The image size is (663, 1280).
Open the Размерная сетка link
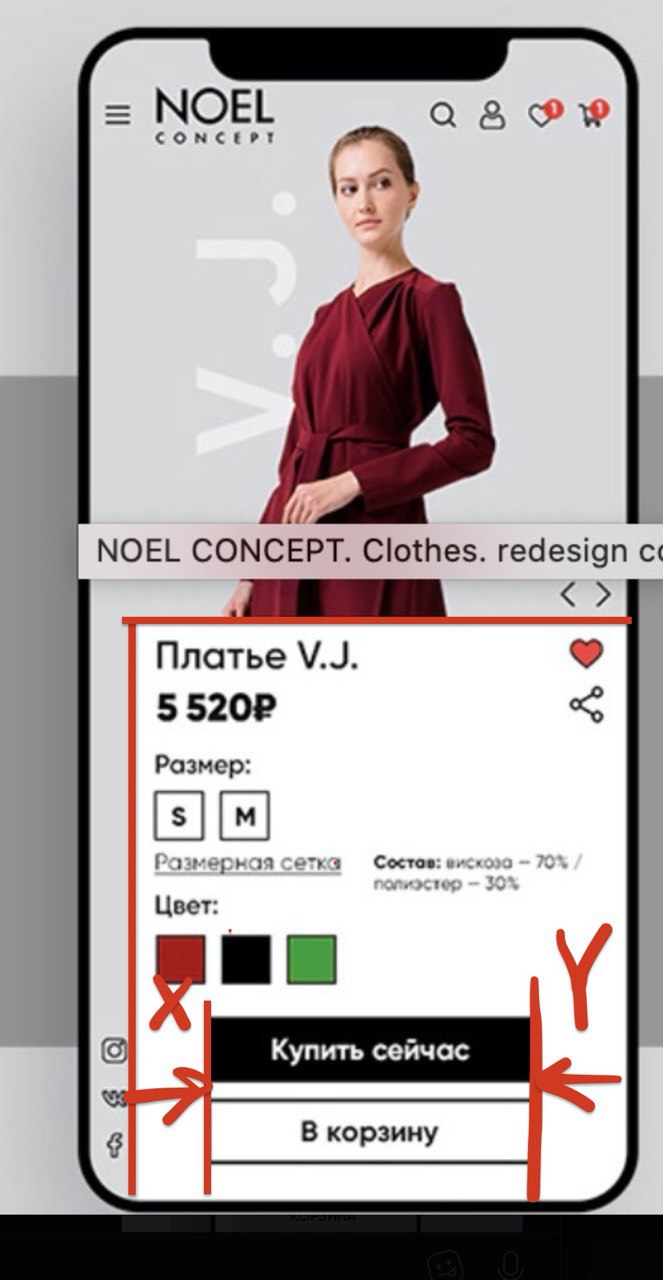(x=248, y=863)
